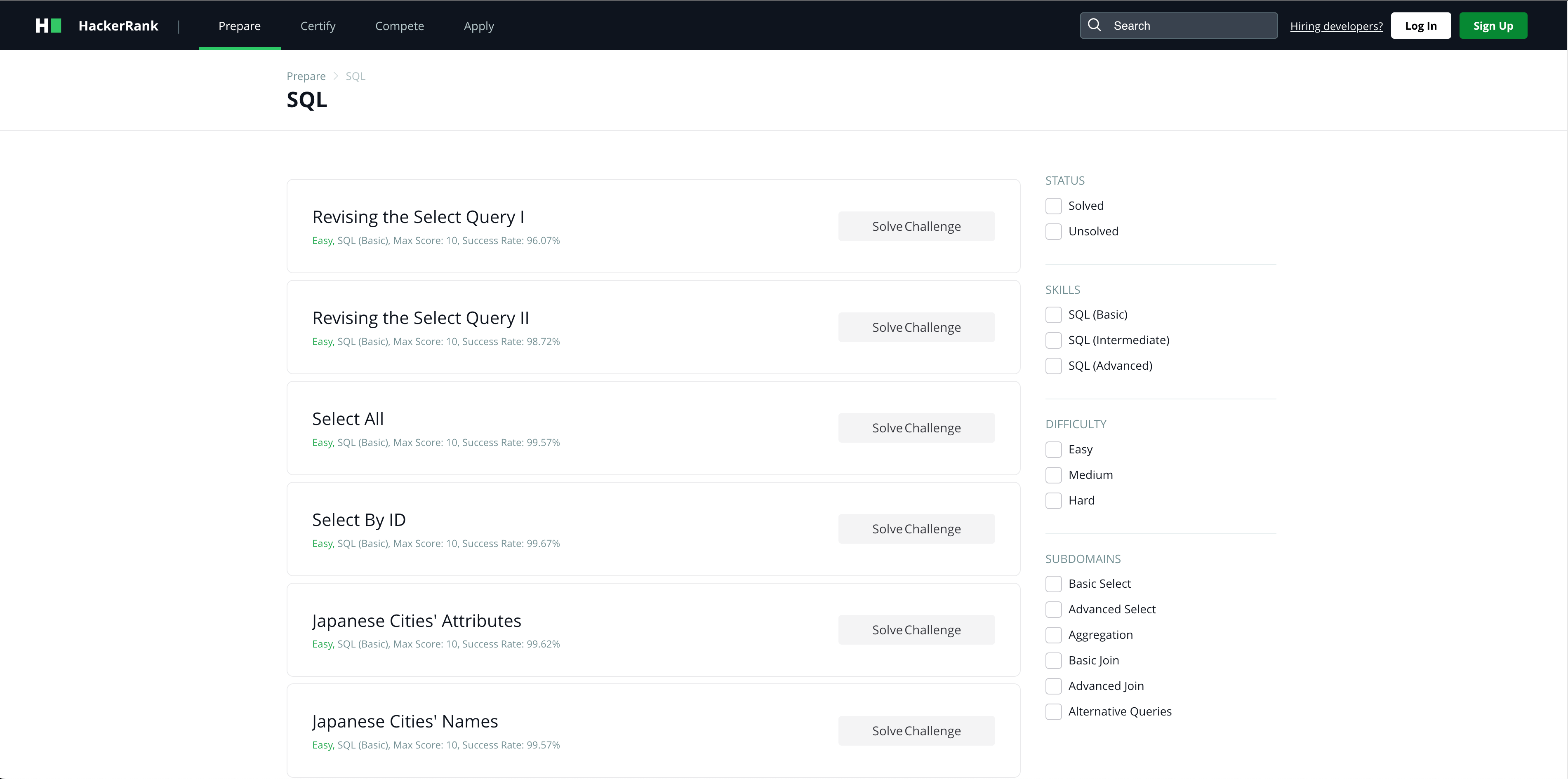The image size is (1568, 779).
Task: Toggle the Hard difficulty filter
Action: pyautogui.click(x=1054, y=500)
